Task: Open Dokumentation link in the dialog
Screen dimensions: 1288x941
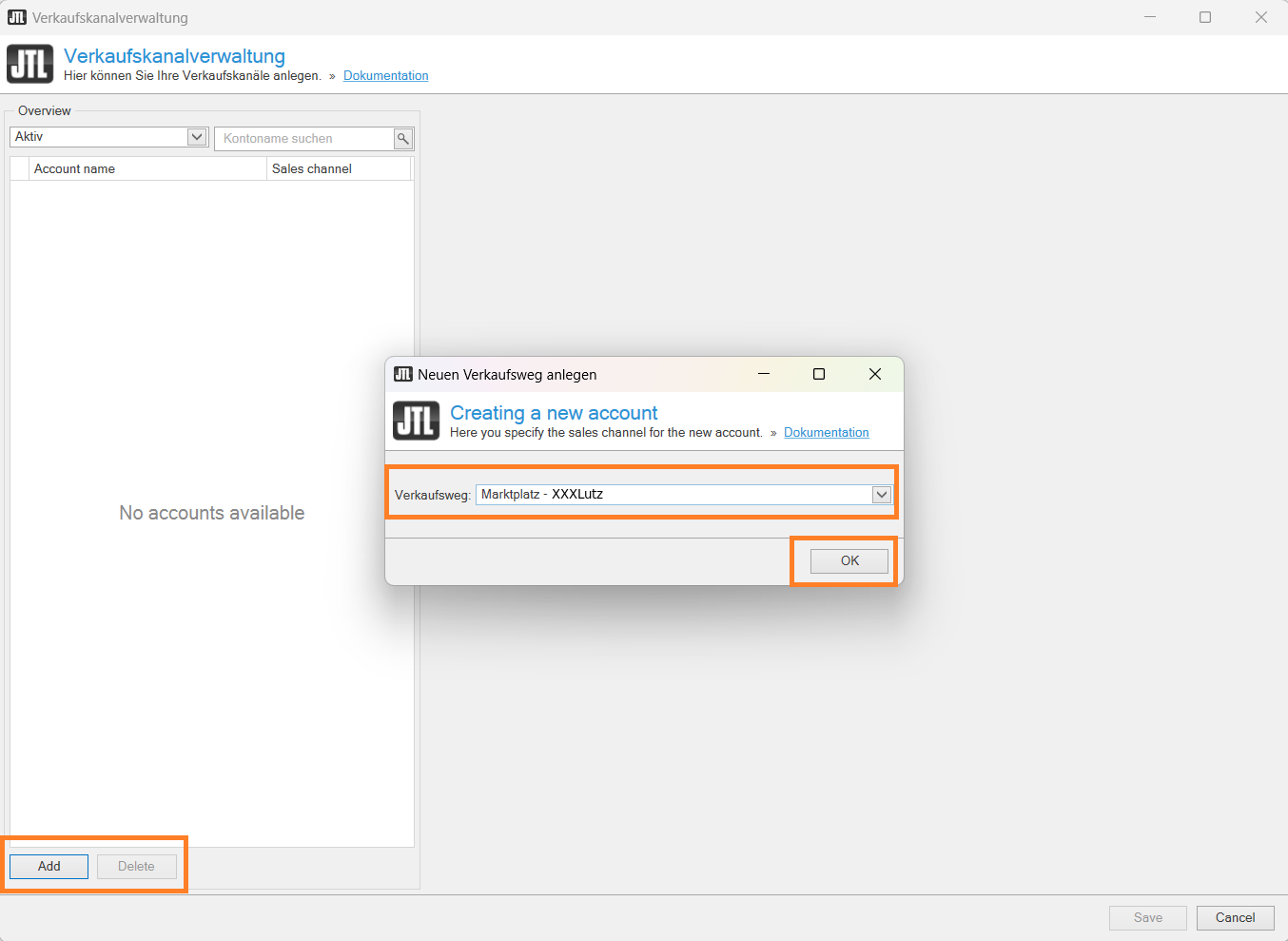Action: click(826, 433)
